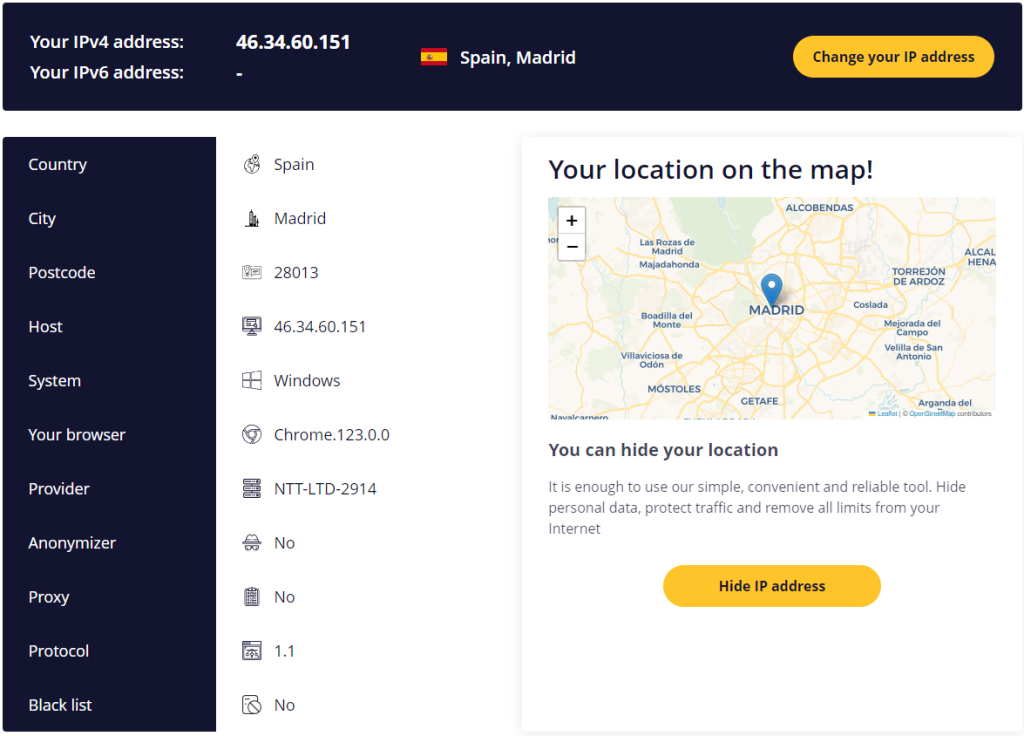Click the TORREJÓN DE ARDOZ map label
The height and width of the screenshot is (736, 1024).
(918, 276)
